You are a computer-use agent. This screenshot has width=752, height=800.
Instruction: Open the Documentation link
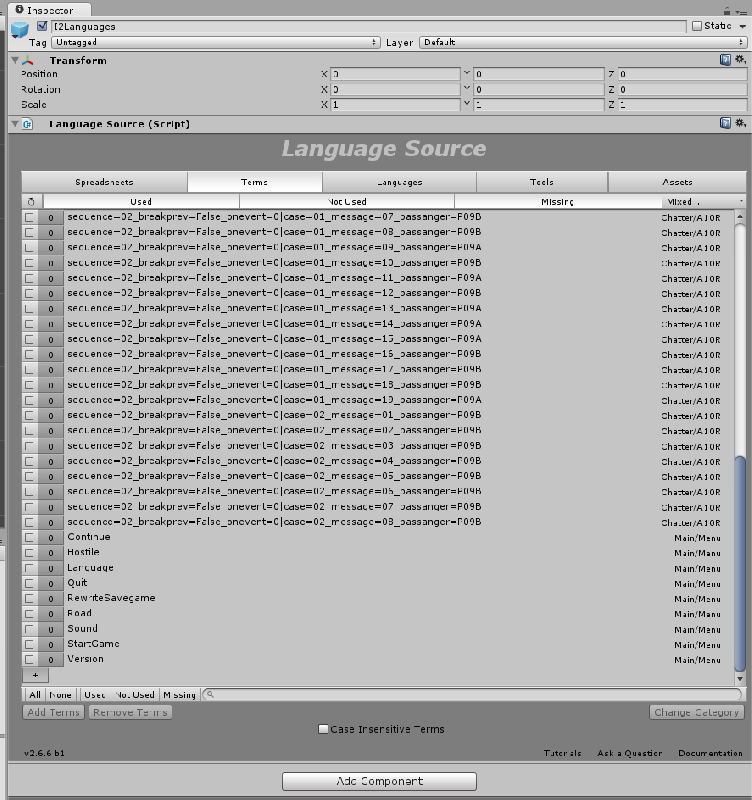click(x=712, y=753)
